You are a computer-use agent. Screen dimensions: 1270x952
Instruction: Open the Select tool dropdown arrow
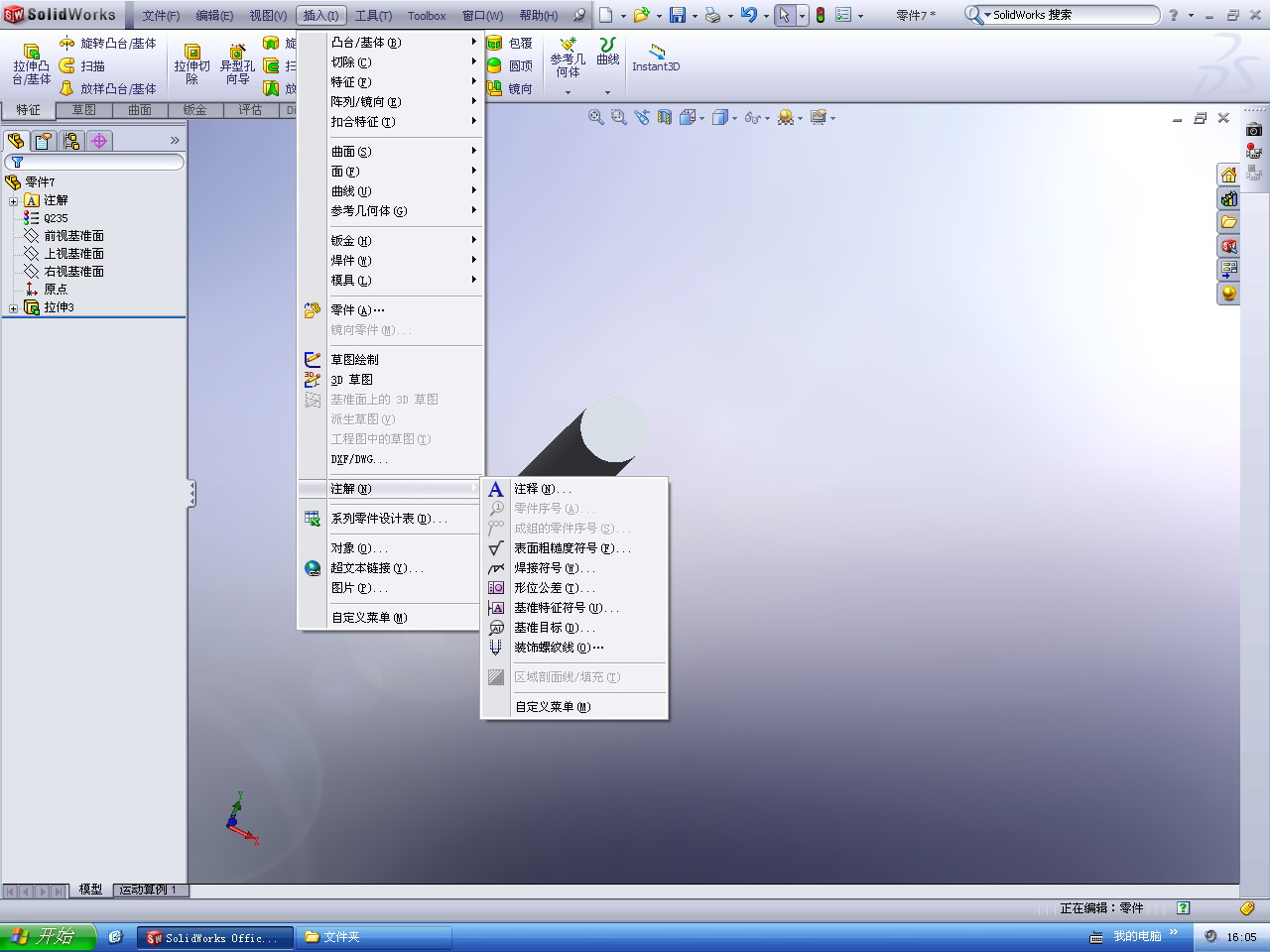[802, 16]
